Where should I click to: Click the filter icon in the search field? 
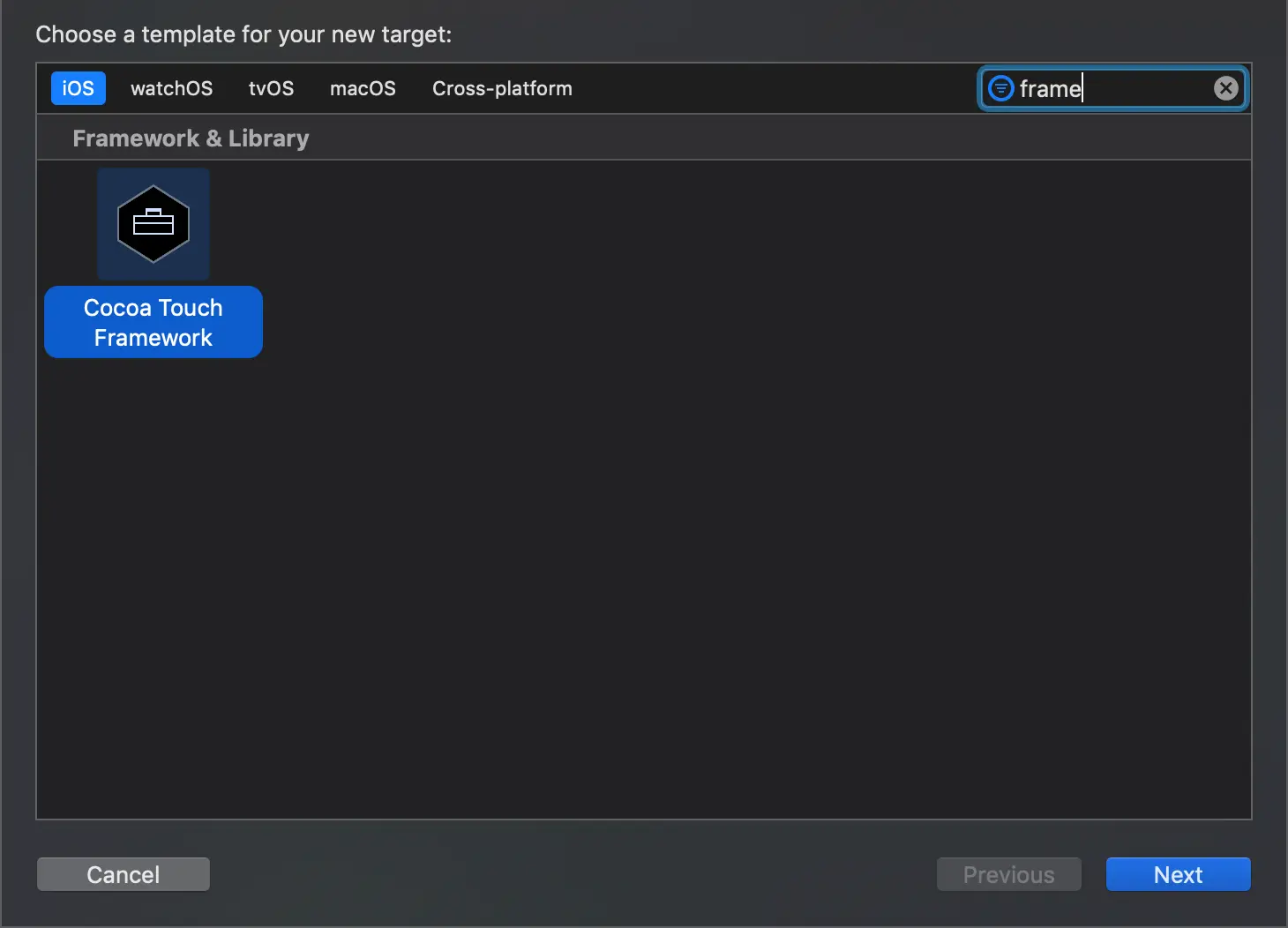coord(1000,88)
